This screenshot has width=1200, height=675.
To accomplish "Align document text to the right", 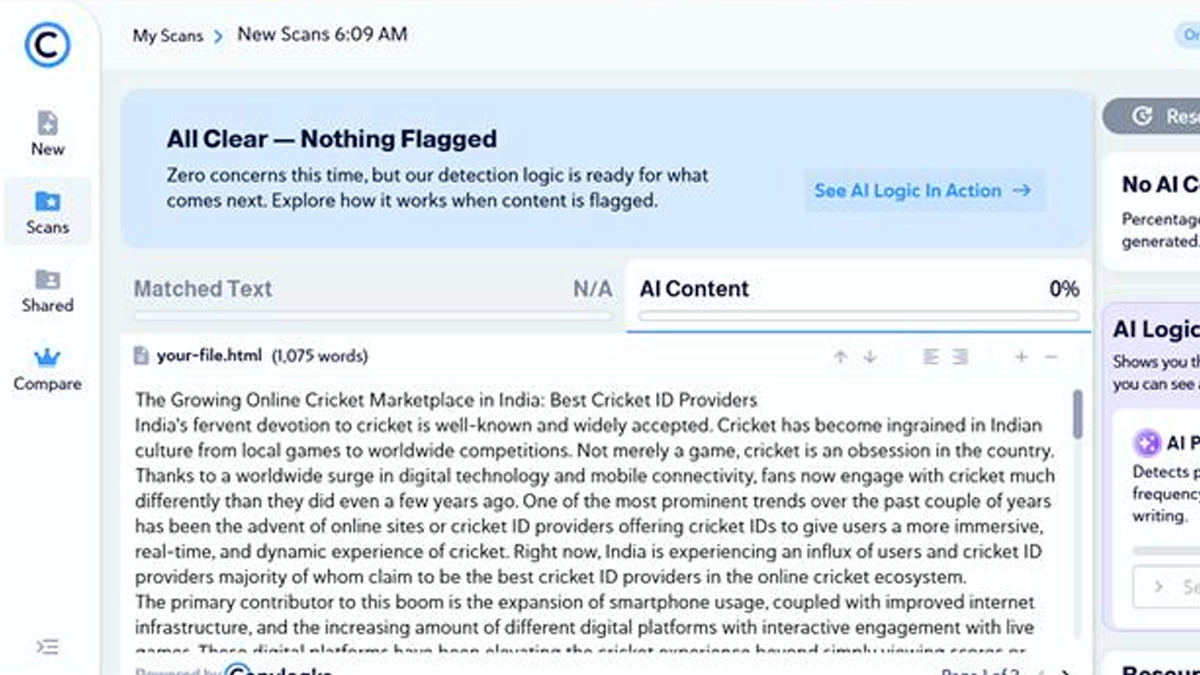I will (960, 357).
